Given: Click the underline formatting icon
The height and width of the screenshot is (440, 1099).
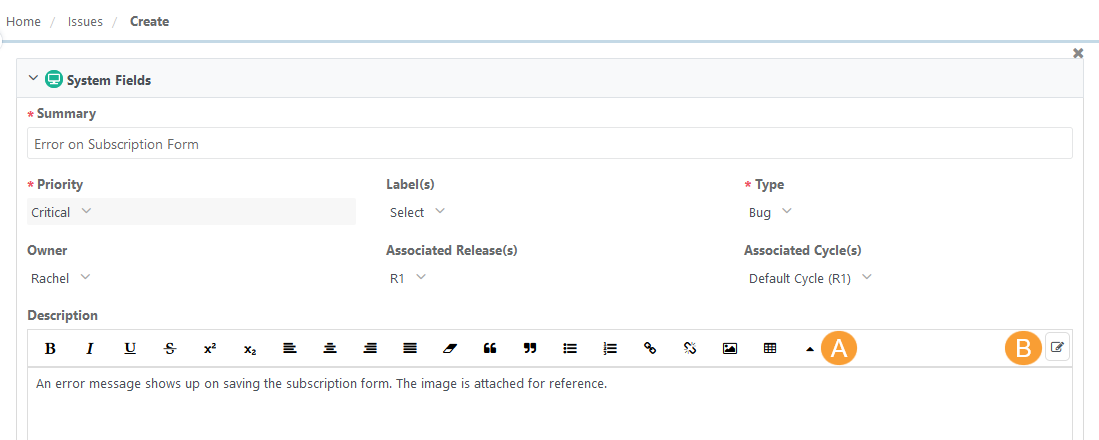Looking at the screenshot, I should point(130,348).
